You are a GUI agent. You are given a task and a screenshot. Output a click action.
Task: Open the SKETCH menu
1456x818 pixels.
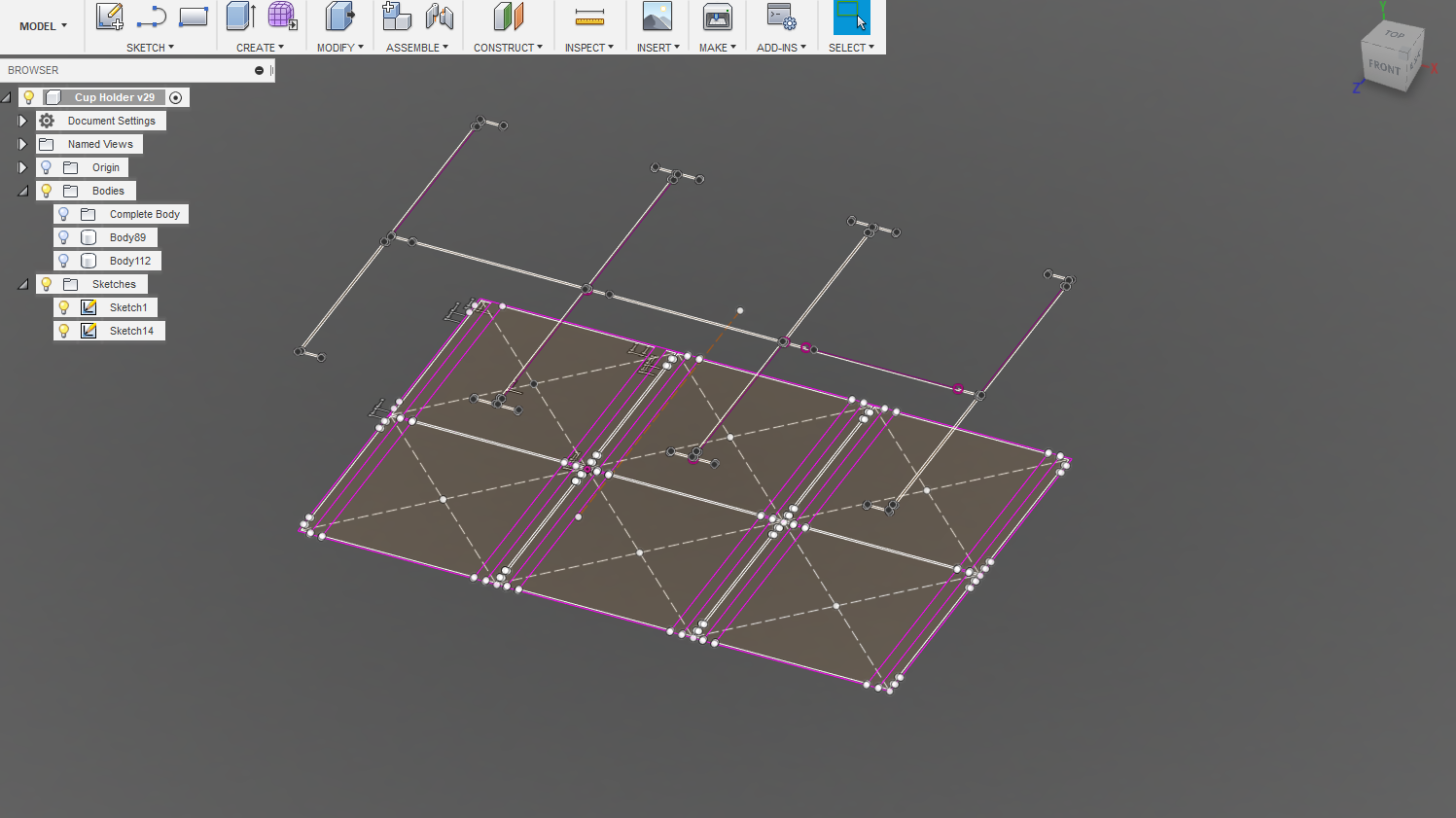(150, 48)
